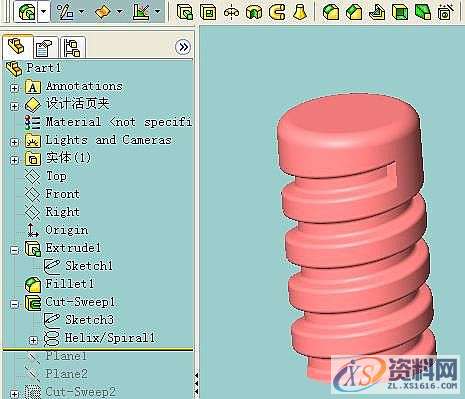This screenshot has width=465, height=399.
Task: Select the Cut-Sweep2 feature
Action: pos(80,392)
